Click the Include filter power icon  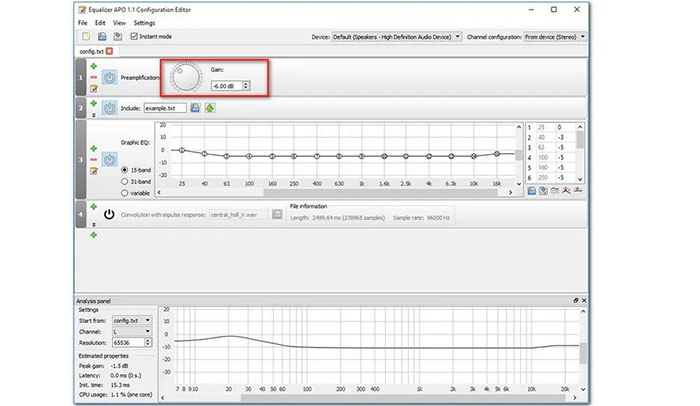tap(109, 107)
